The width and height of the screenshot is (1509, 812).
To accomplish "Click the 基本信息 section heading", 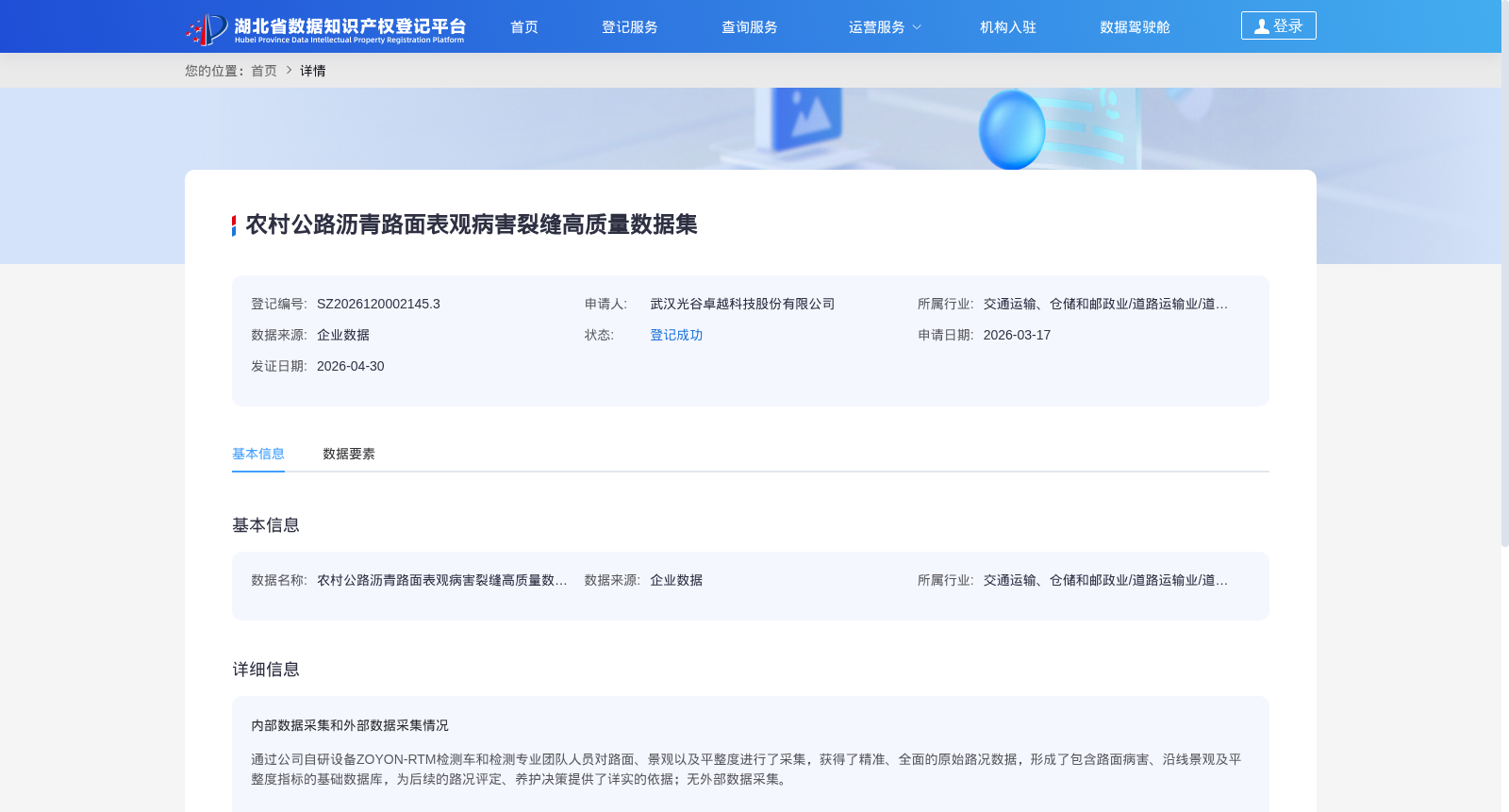I will [x=266, y=525].
